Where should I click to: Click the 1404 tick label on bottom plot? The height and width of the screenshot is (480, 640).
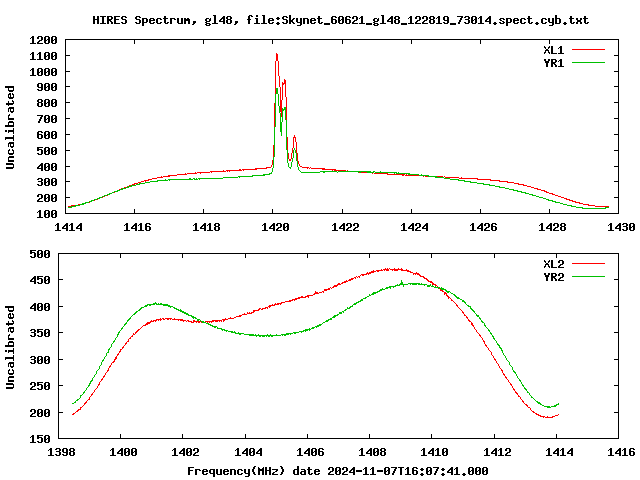248,452
